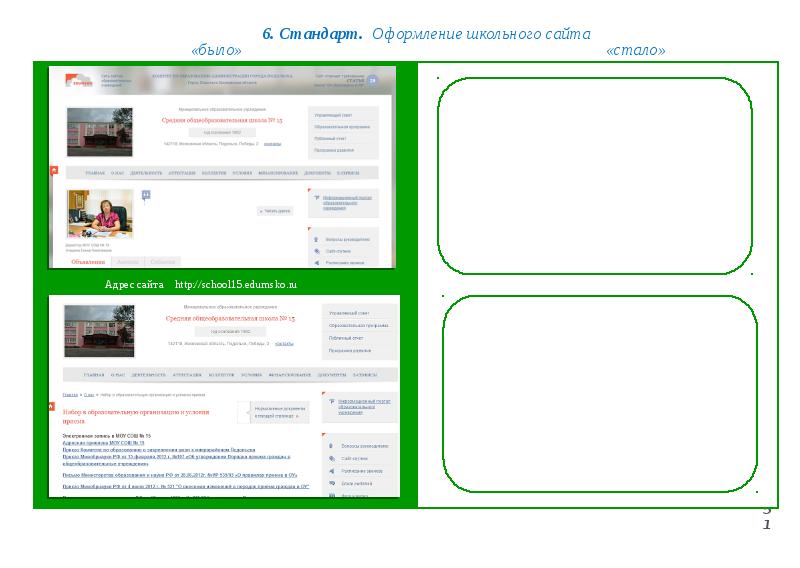Open ДОКУМЕНТЫ menu in bottom screenshot
The height and width of the screenshot is (568, 800).
[332, 375]
